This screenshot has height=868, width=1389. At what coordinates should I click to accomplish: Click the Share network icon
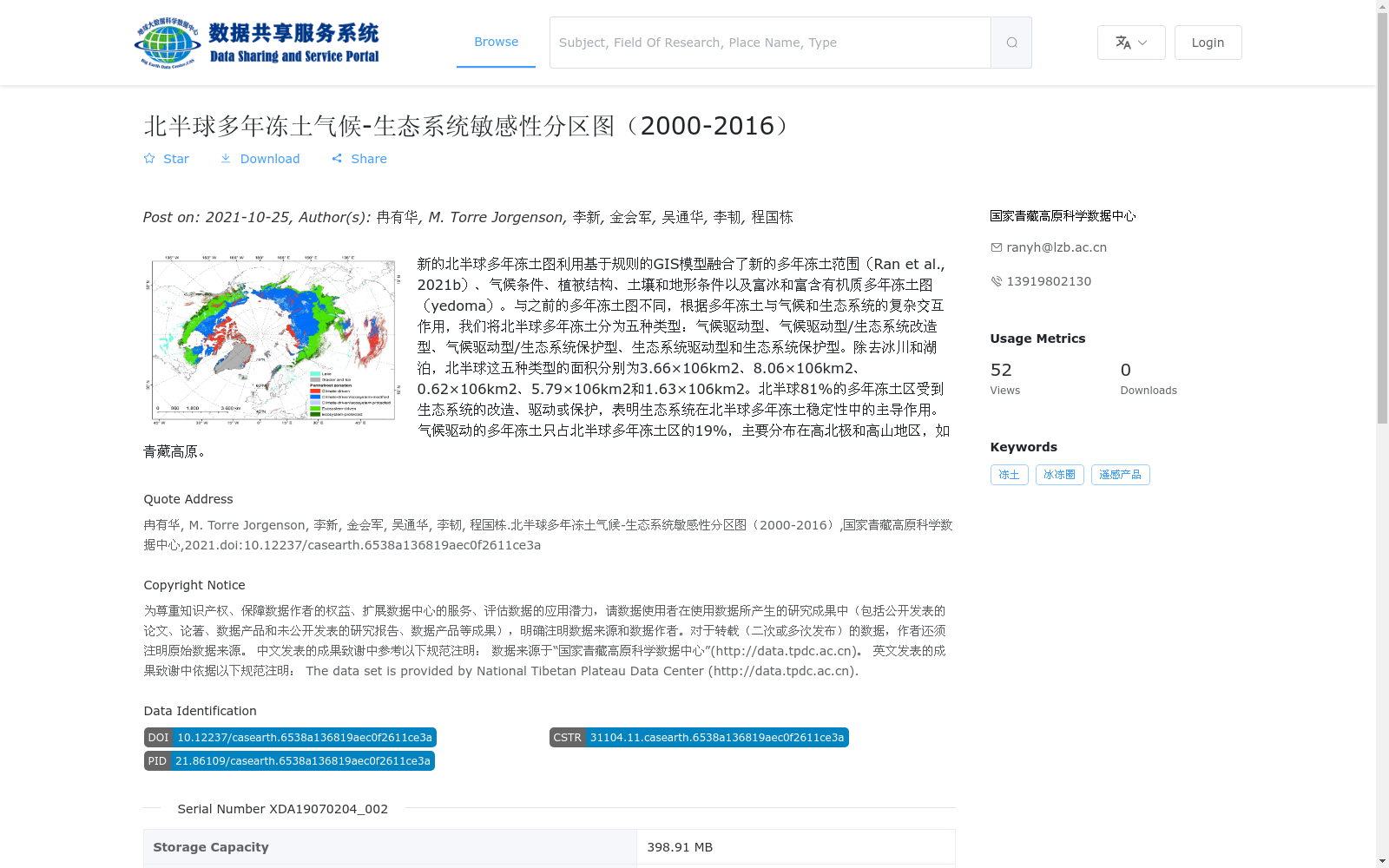[x=337, y=159]
